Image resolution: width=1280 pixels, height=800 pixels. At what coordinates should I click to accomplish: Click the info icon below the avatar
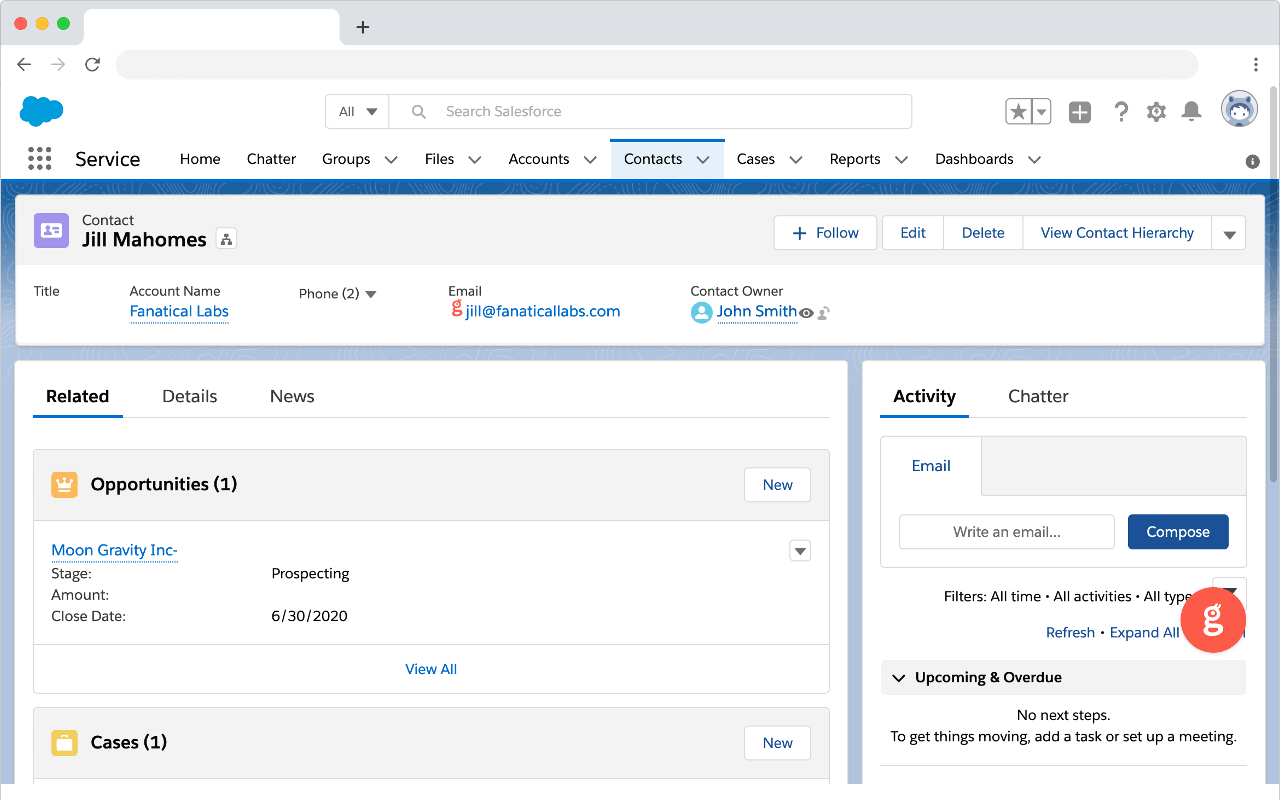[1252, 161]
